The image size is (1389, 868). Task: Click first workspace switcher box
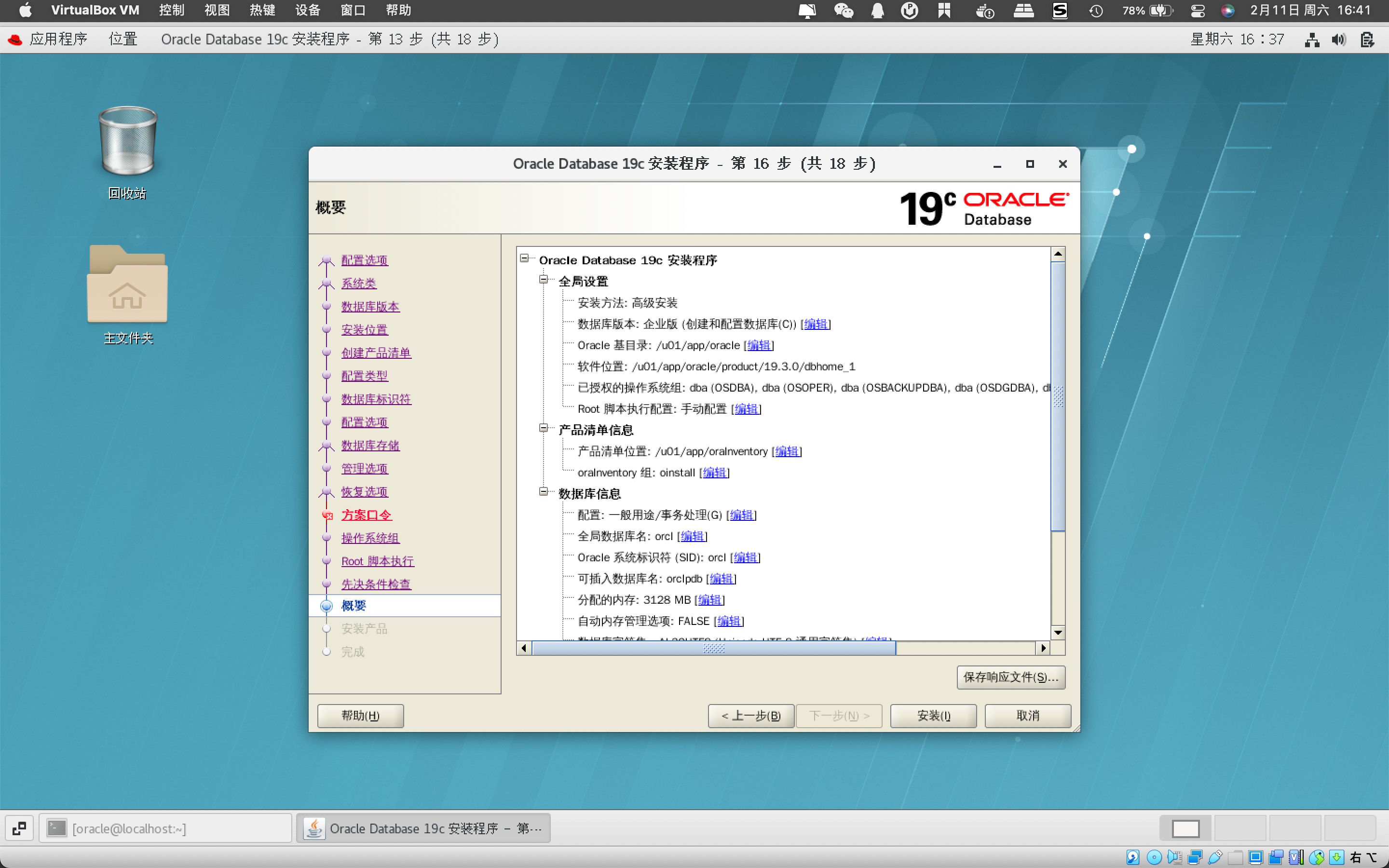(1185, 828)
